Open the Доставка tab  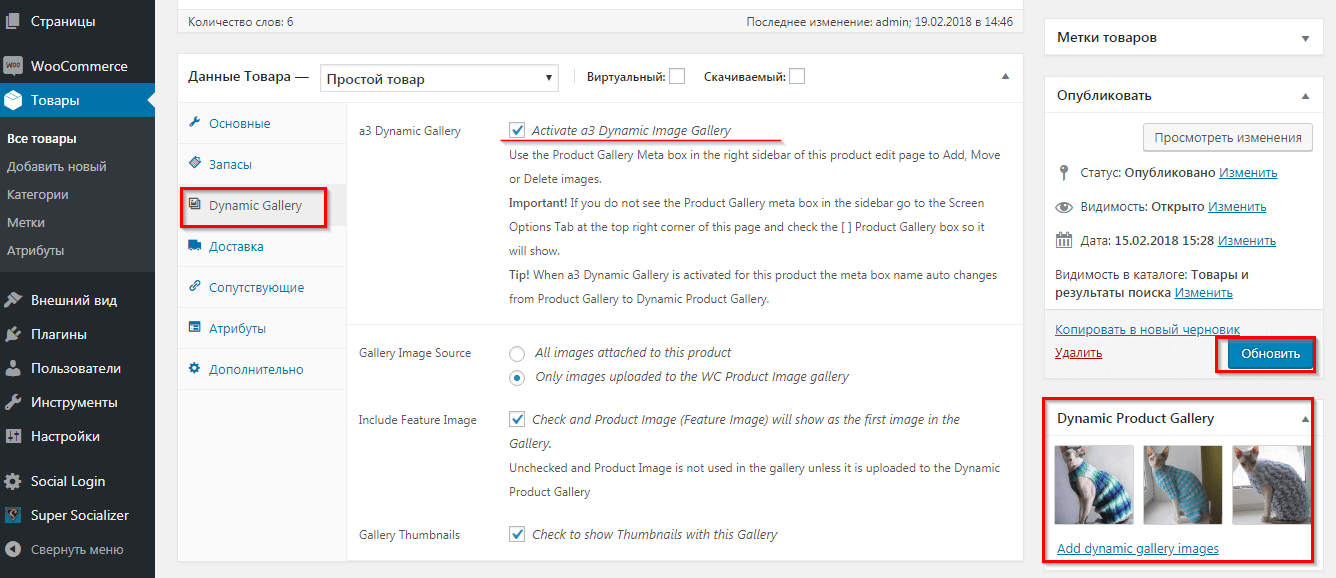pos(236,246)
